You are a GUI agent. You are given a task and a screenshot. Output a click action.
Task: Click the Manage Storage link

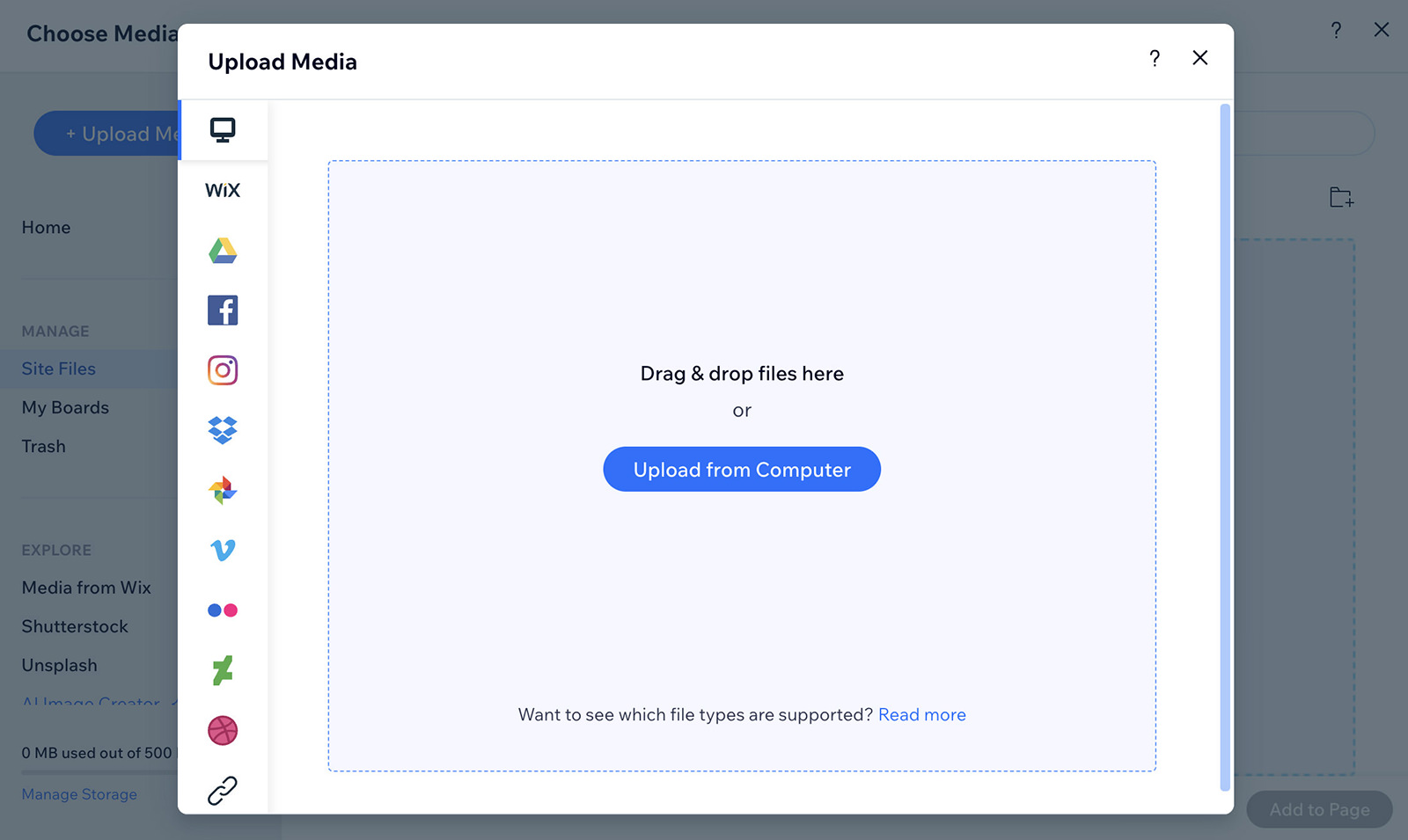79,794
